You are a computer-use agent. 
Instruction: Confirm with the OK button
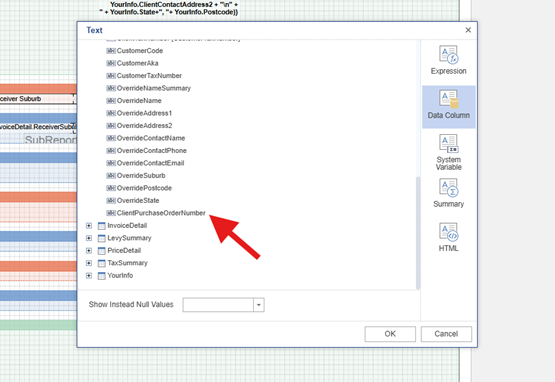tap(390, 334)
